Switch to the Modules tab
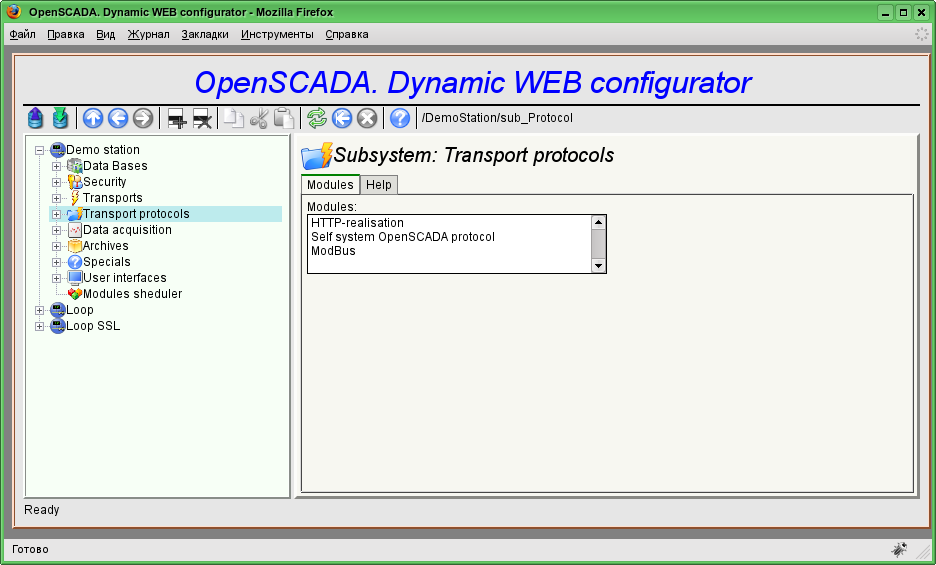 pyautogui.click(x=330, y=185)
